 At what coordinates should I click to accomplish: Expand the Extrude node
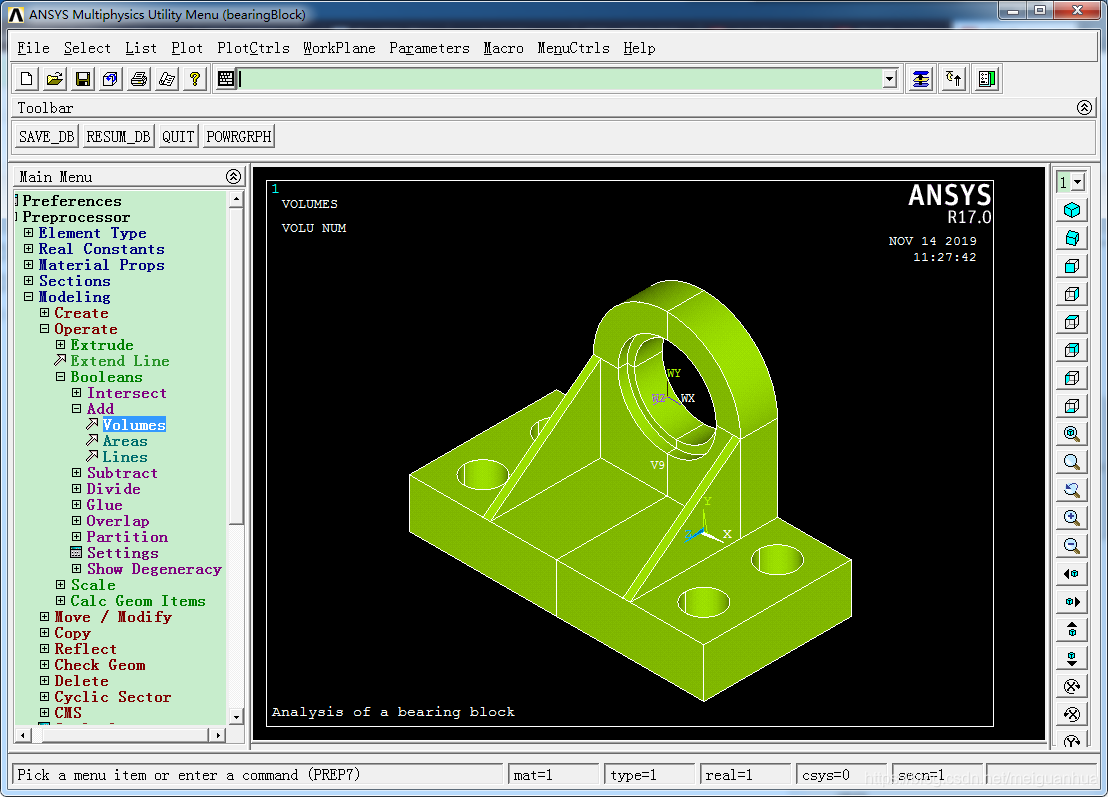tap(61, 345)
